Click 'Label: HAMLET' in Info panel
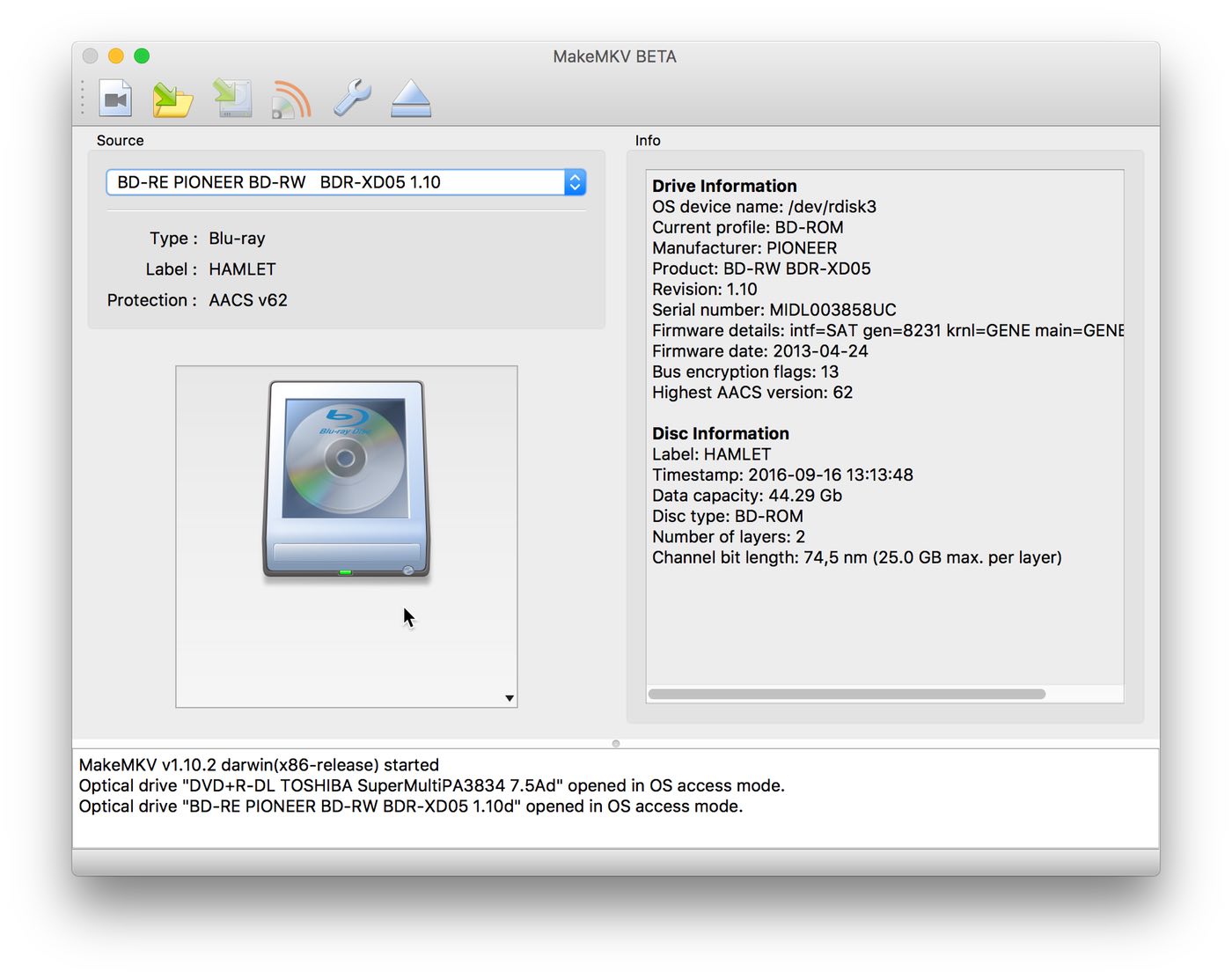Viewport: 1232px width, 979px height. [711, 454]
